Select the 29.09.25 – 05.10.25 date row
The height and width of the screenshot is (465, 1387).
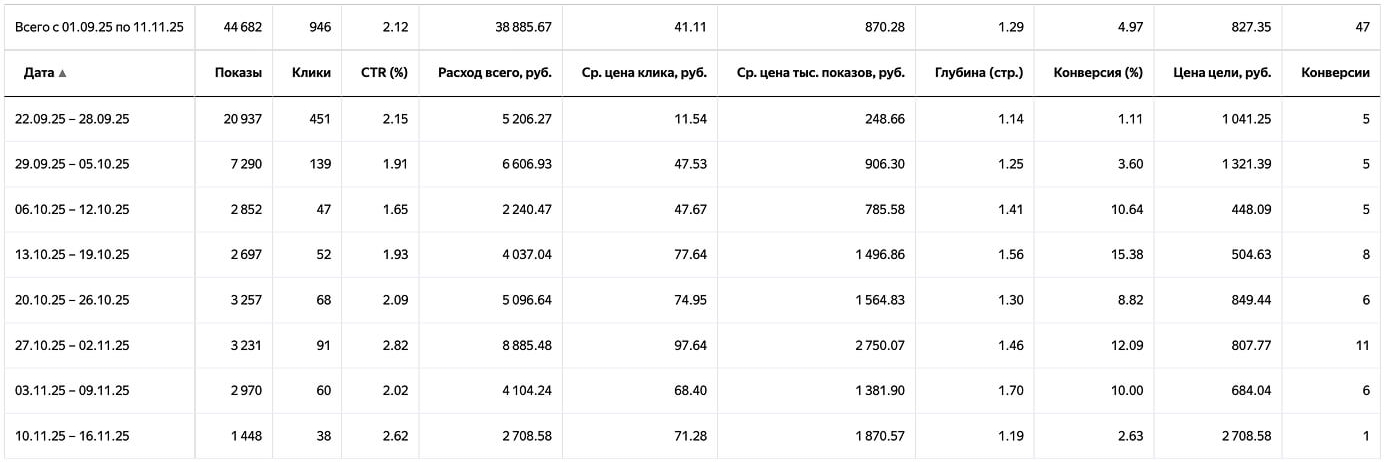tap(72, 164)
